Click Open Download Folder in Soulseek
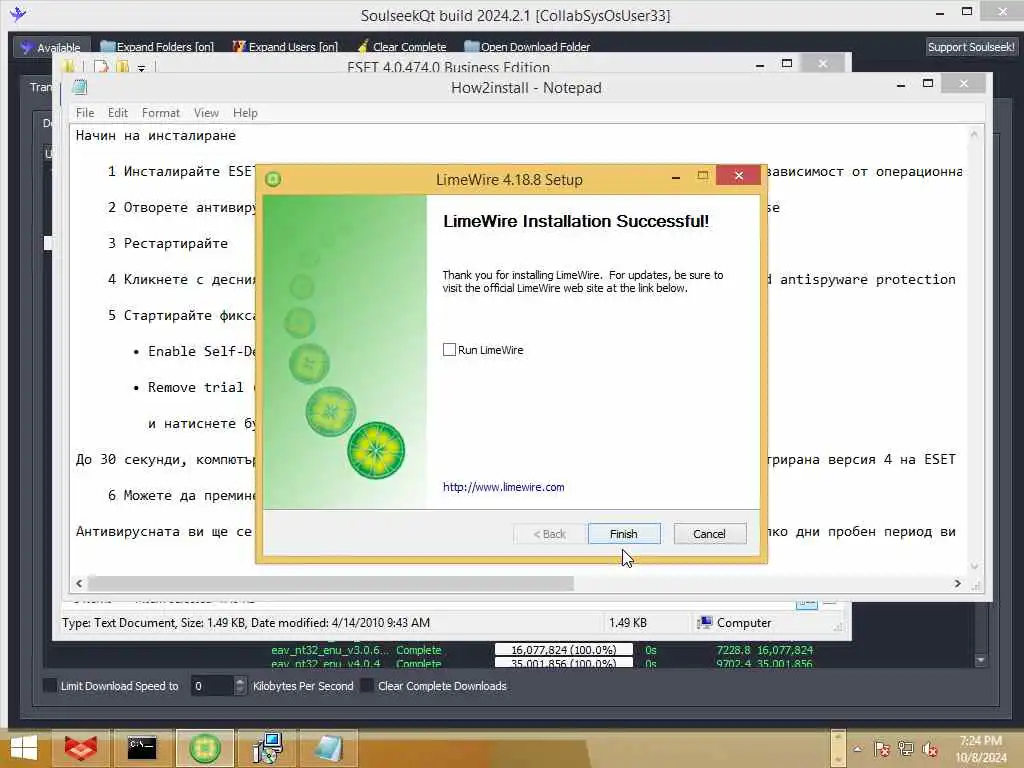1024x768 pixels. coord(527,47)
